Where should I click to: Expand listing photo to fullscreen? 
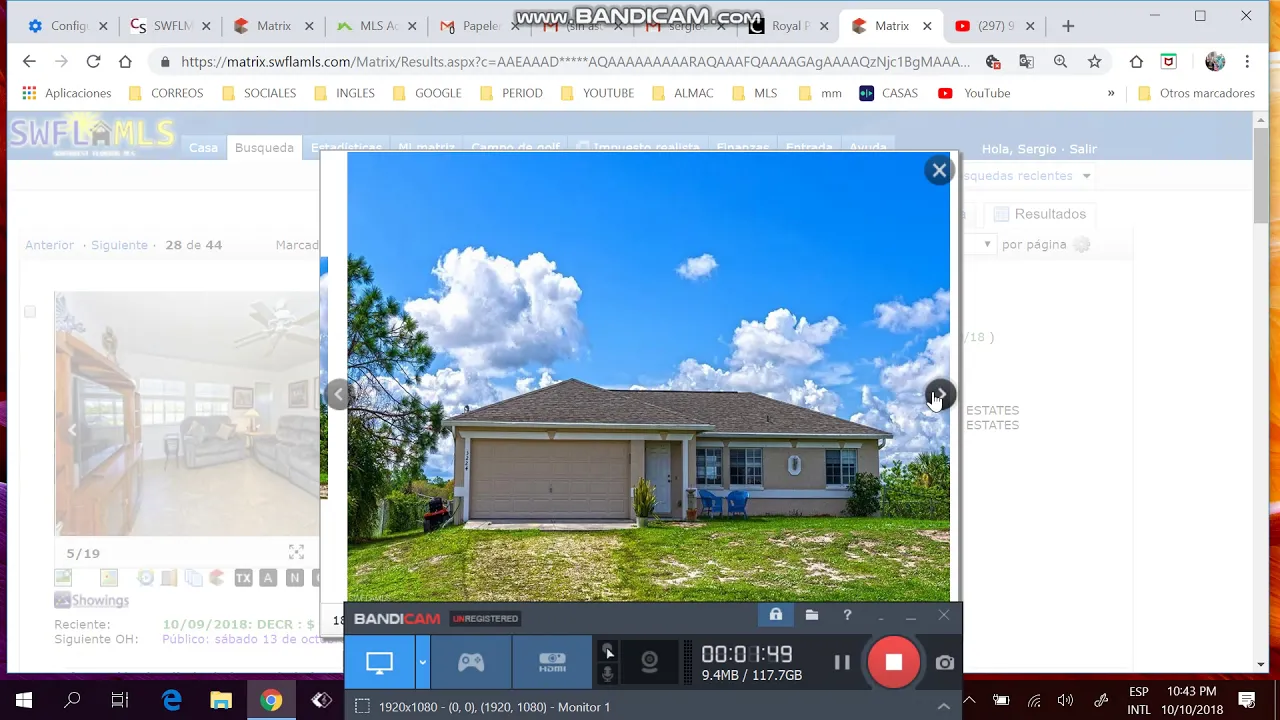(296, 552)
